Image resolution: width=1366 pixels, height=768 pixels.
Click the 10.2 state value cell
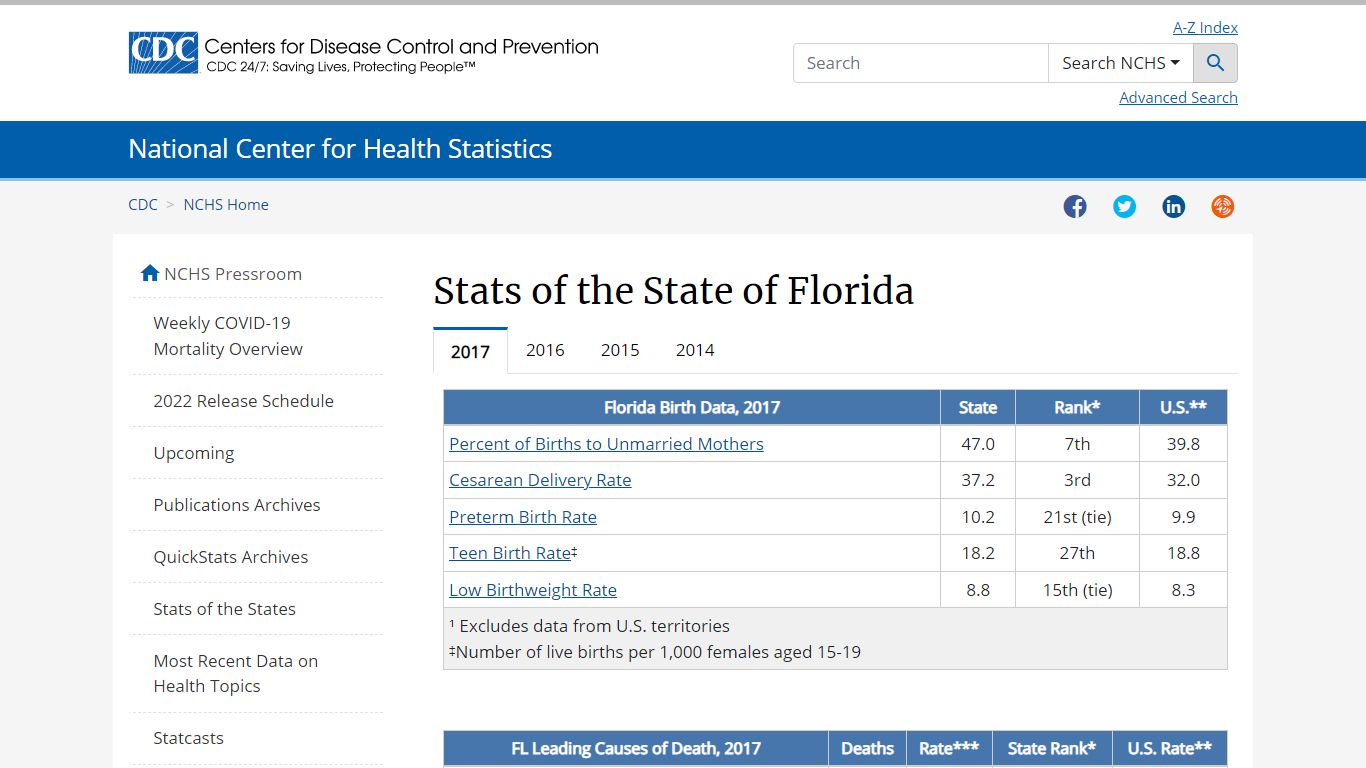978,517
